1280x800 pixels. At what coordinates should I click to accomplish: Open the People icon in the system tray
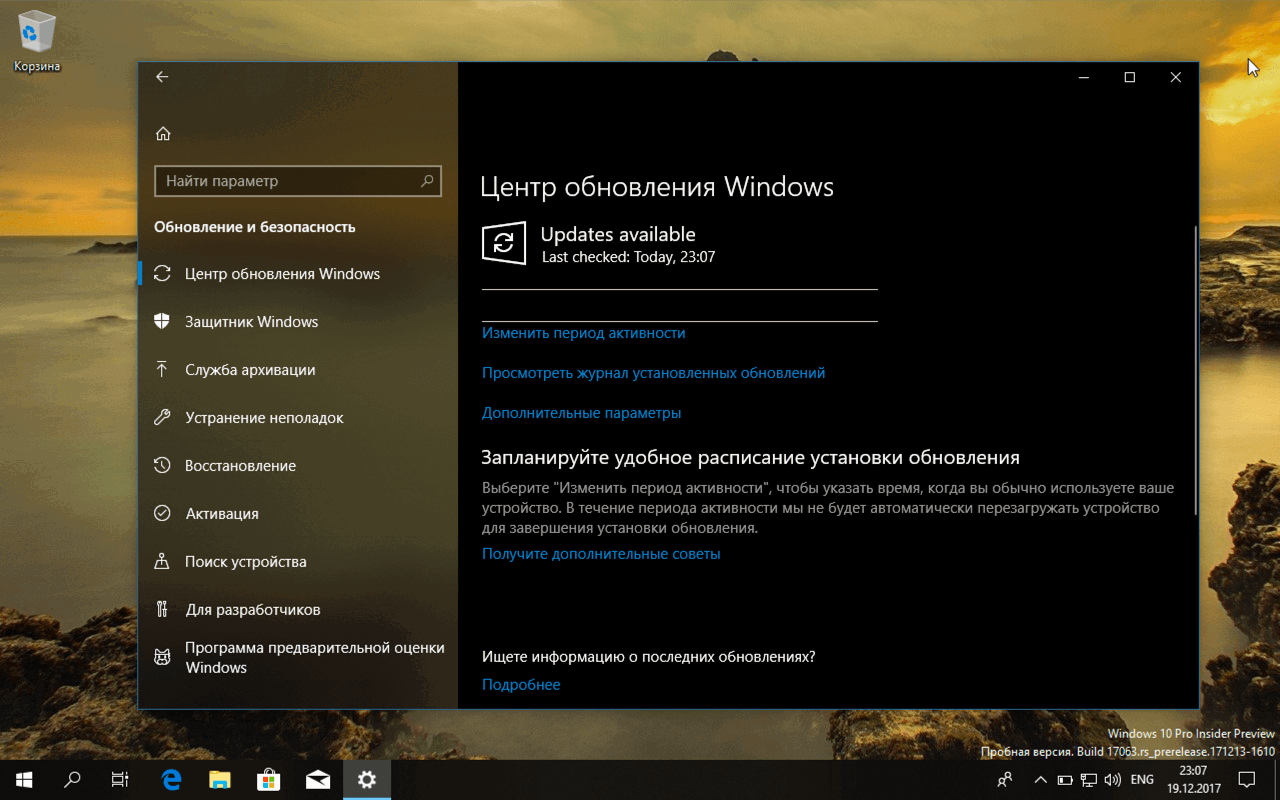pyautogui.click(x=1005, y=779)
